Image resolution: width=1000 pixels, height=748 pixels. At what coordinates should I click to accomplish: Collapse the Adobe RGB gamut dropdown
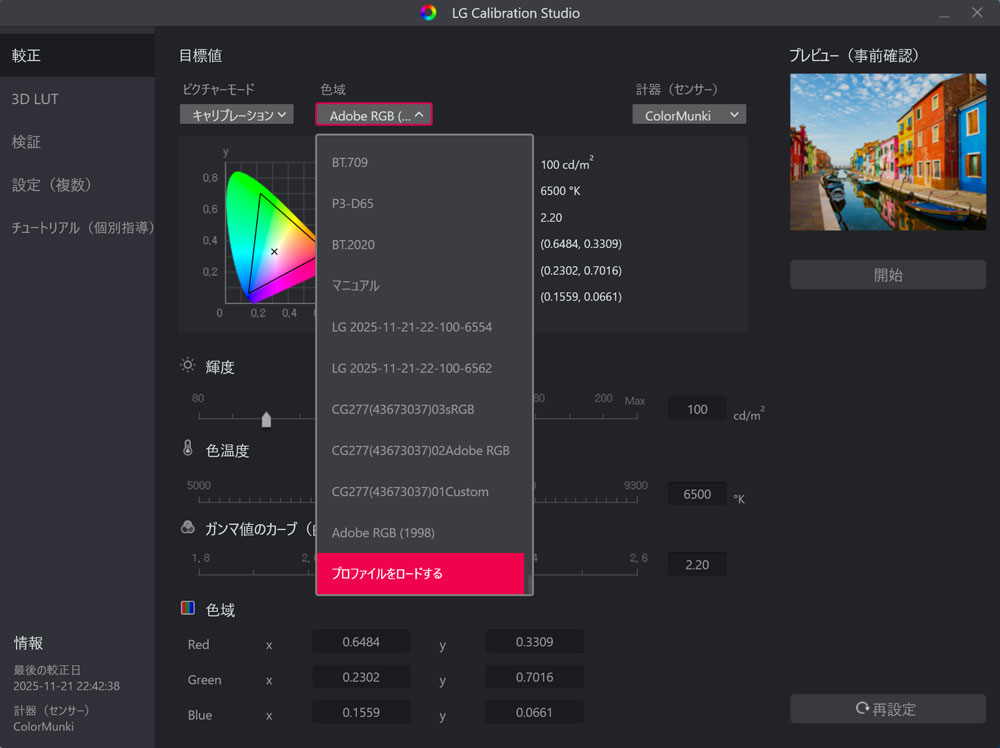coord(374,115)
